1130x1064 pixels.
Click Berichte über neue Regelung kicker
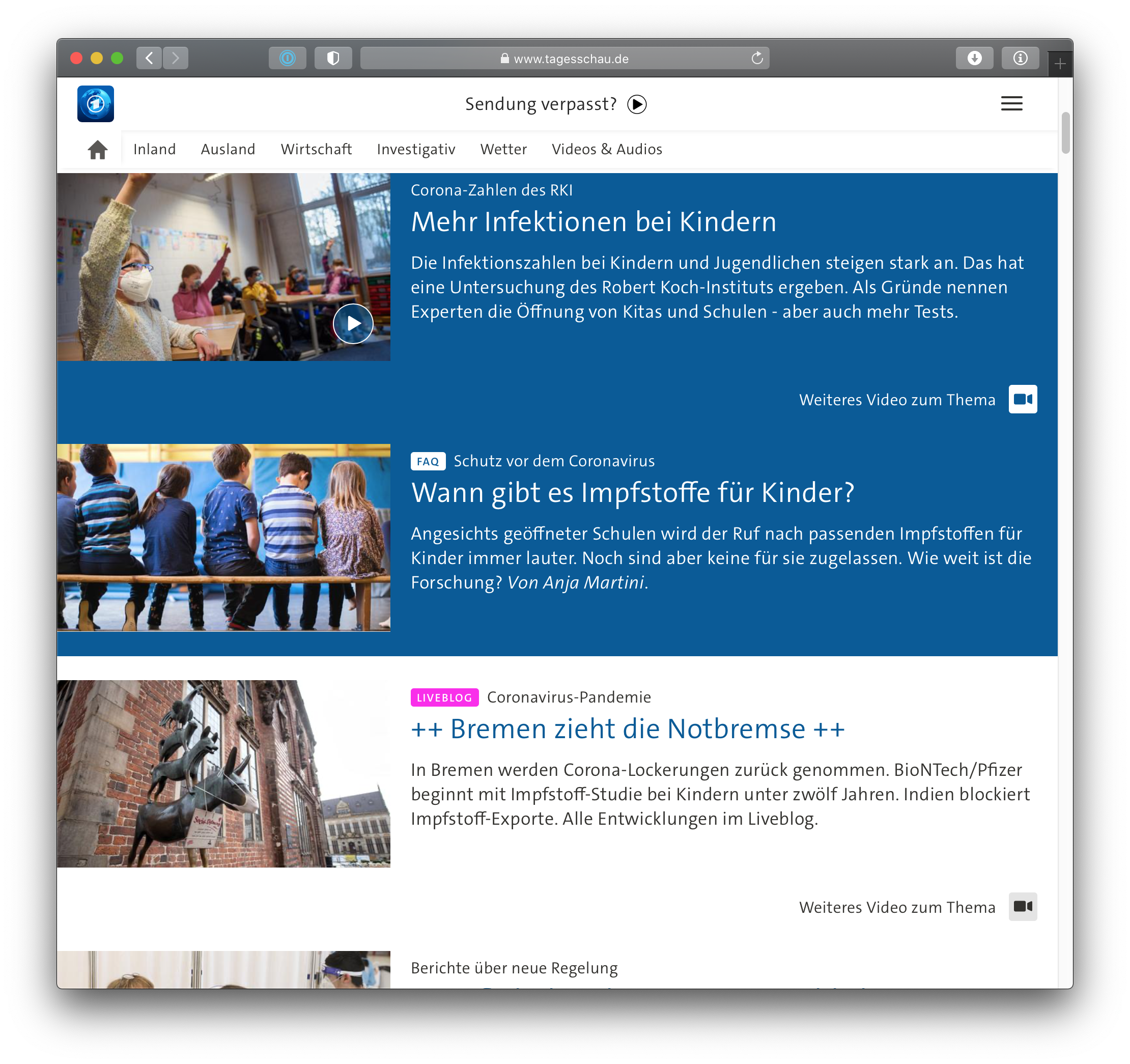[x=515, y=968]
